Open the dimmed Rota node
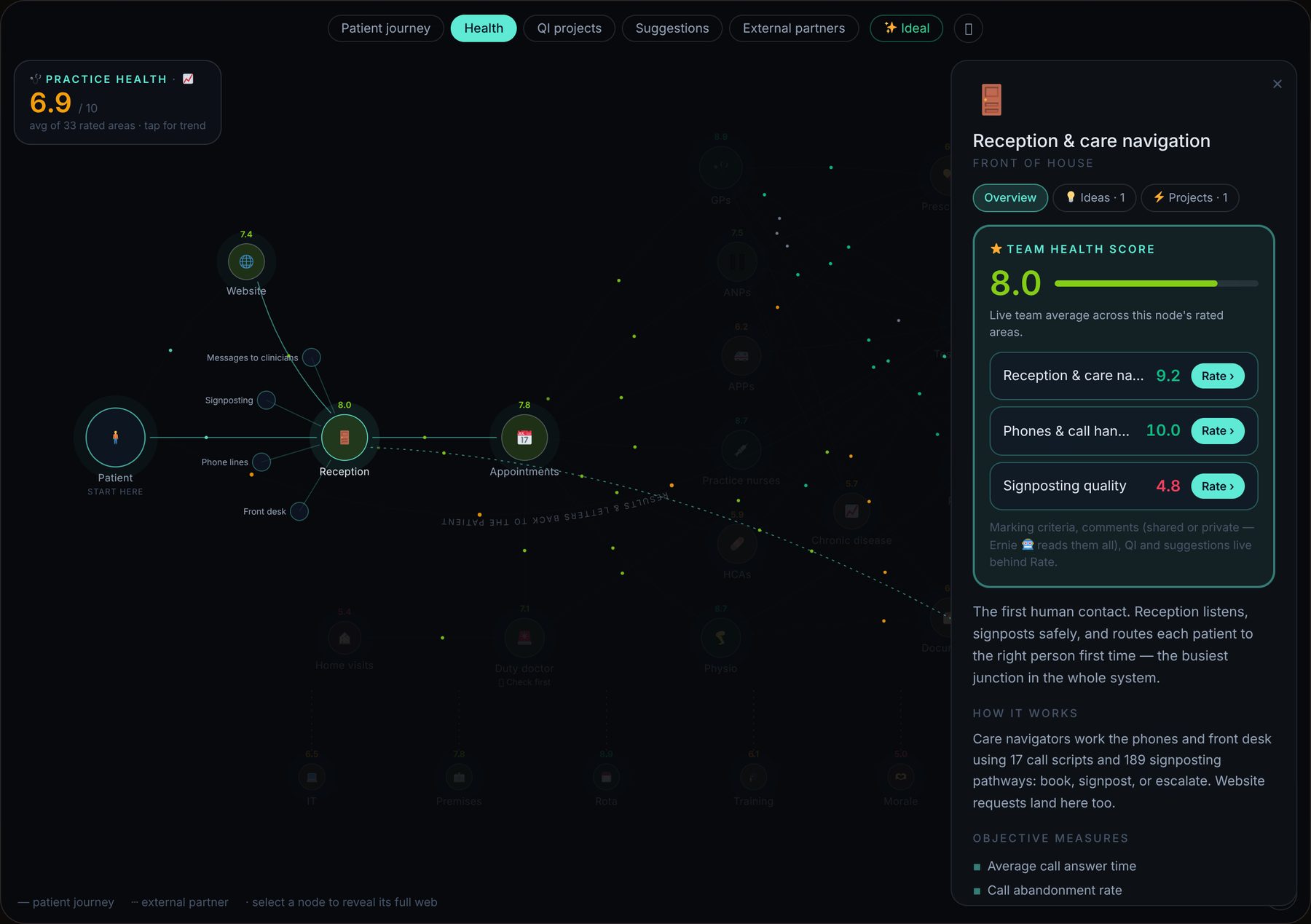Viewport: 1311px width, 924px height. point(606,777)
